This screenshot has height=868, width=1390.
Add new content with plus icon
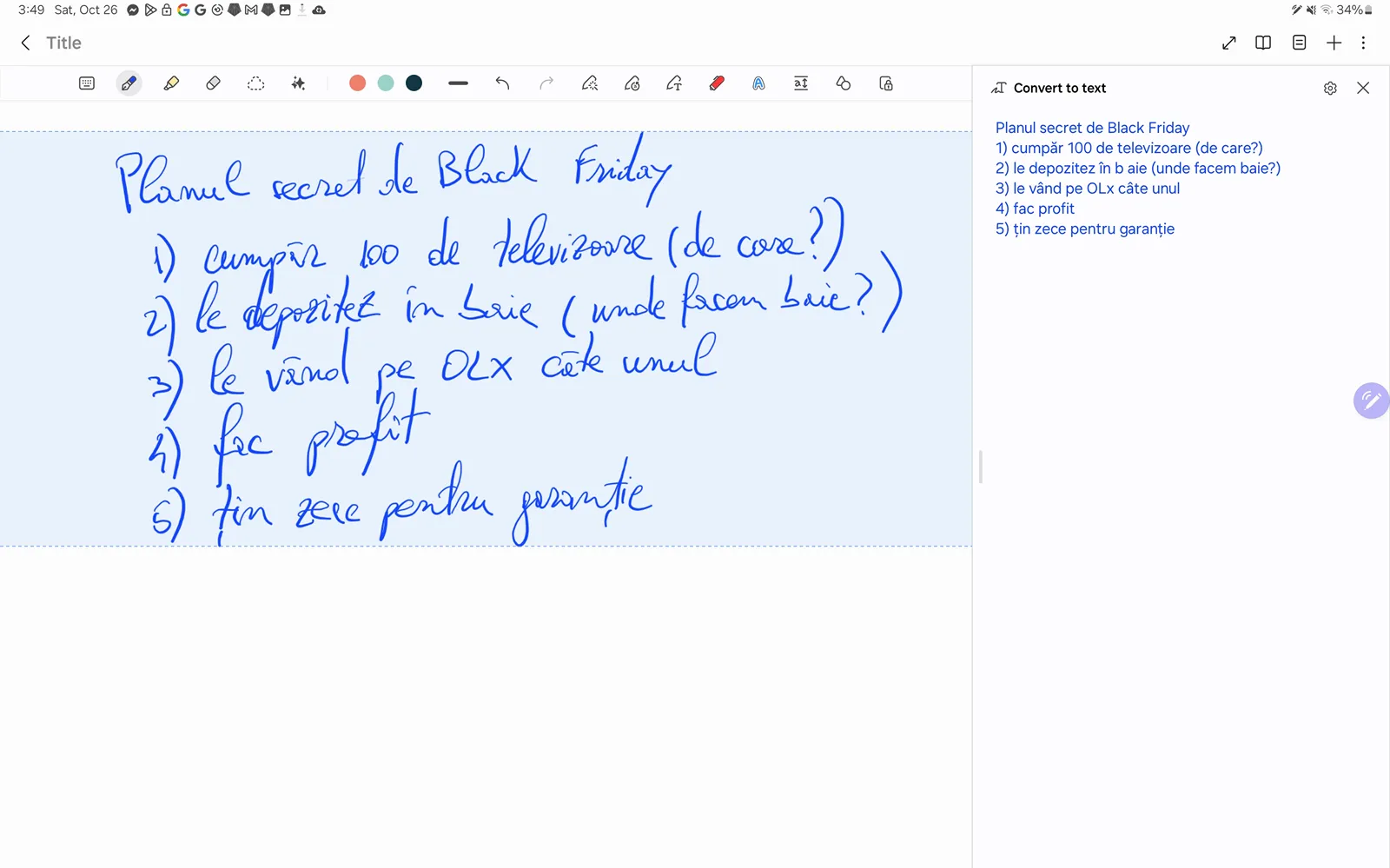click(x=1334, y=43)
